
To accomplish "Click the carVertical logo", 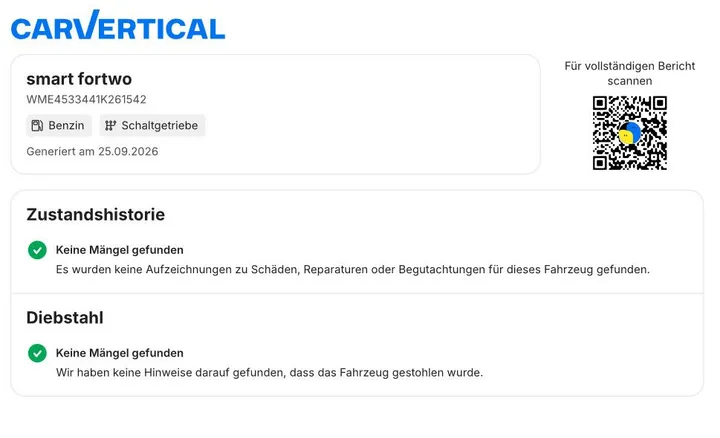I will click(118, 25).
